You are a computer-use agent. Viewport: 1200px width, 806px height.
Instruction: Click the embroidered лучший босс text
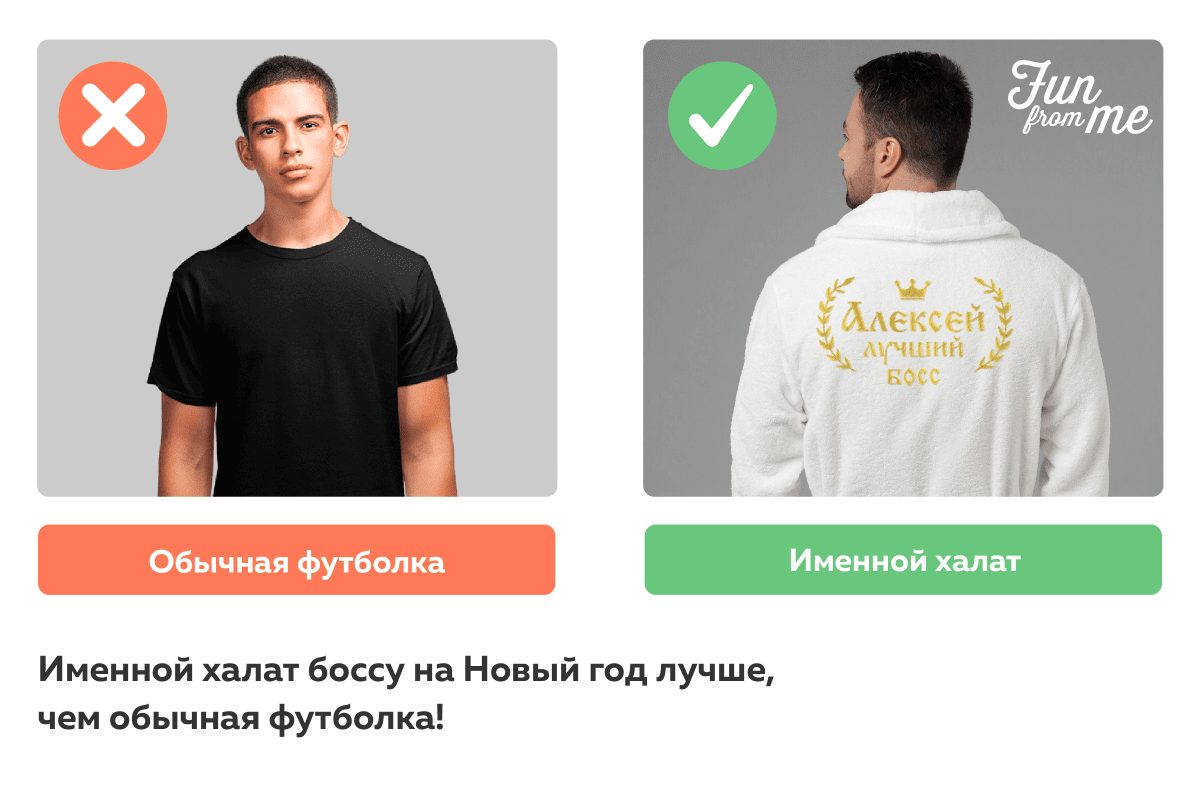tap(914, 362)
